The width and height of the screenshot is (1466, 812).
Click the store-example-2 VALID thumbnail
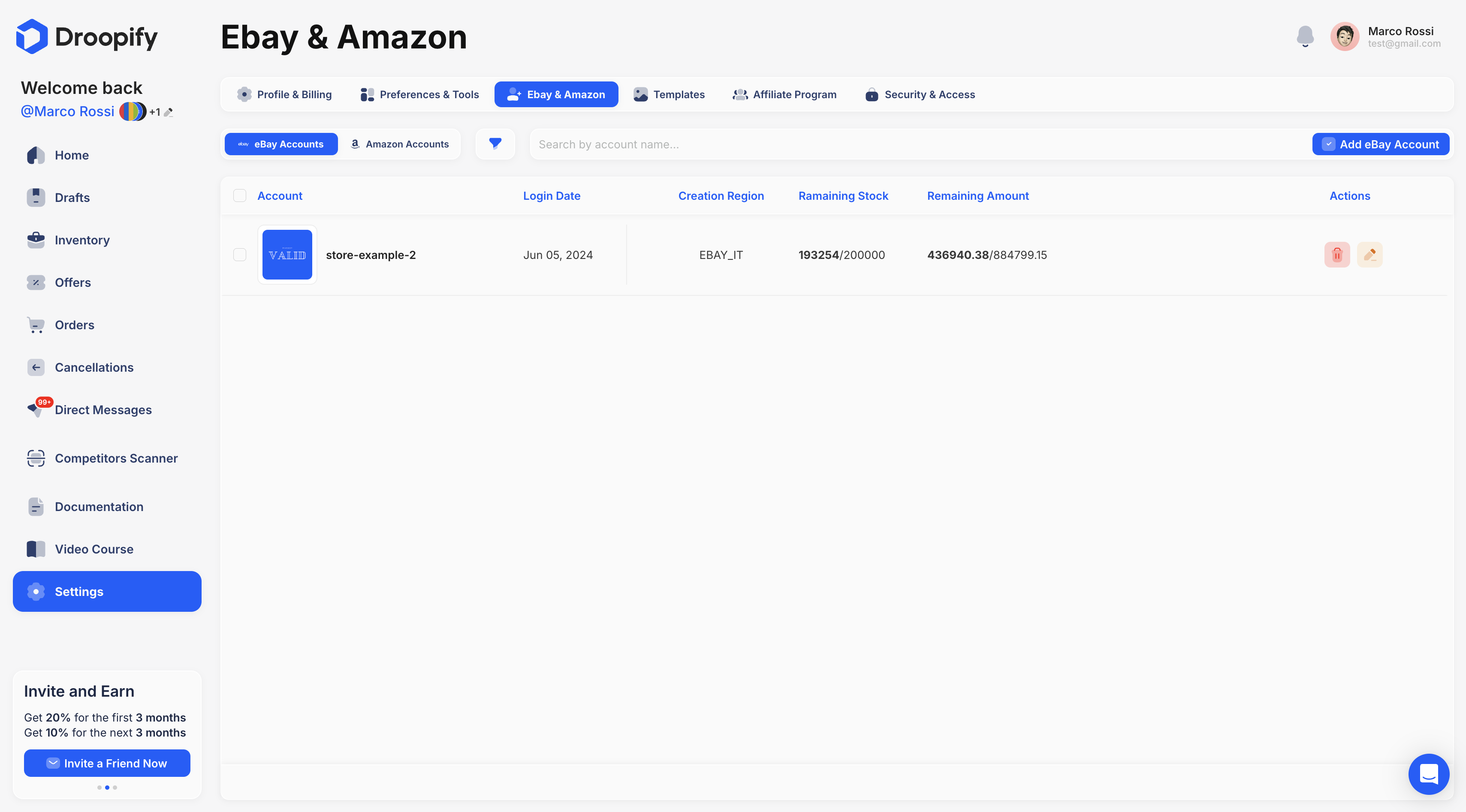click(x=287, y=255)
